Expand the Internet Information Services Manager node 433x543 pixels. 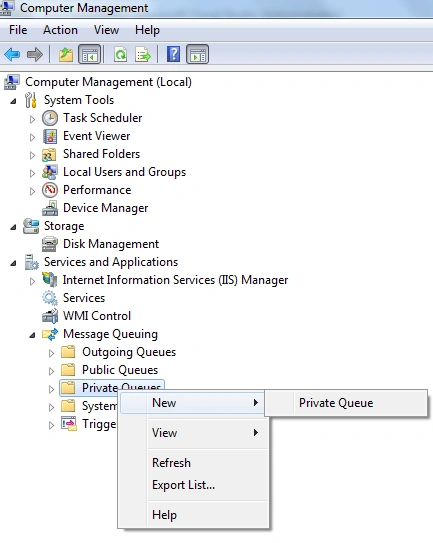[32, 281]
